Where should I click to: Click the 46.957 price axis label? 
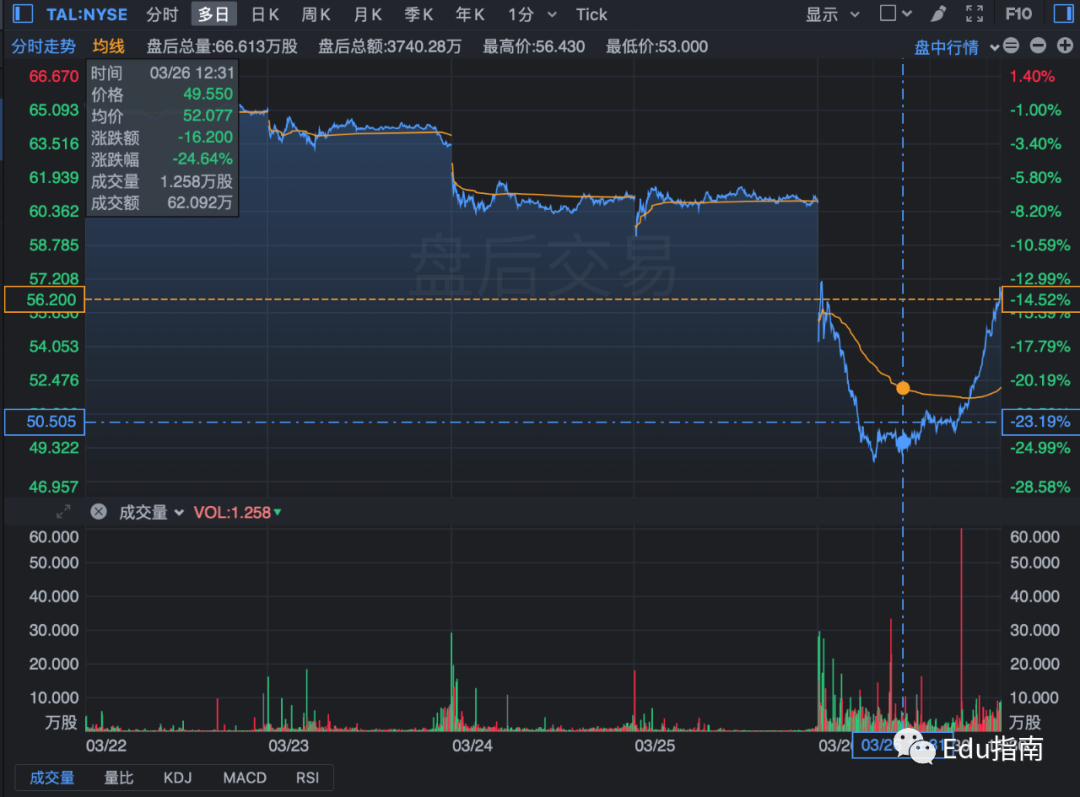pyautogui.click(x=54, y=487)
